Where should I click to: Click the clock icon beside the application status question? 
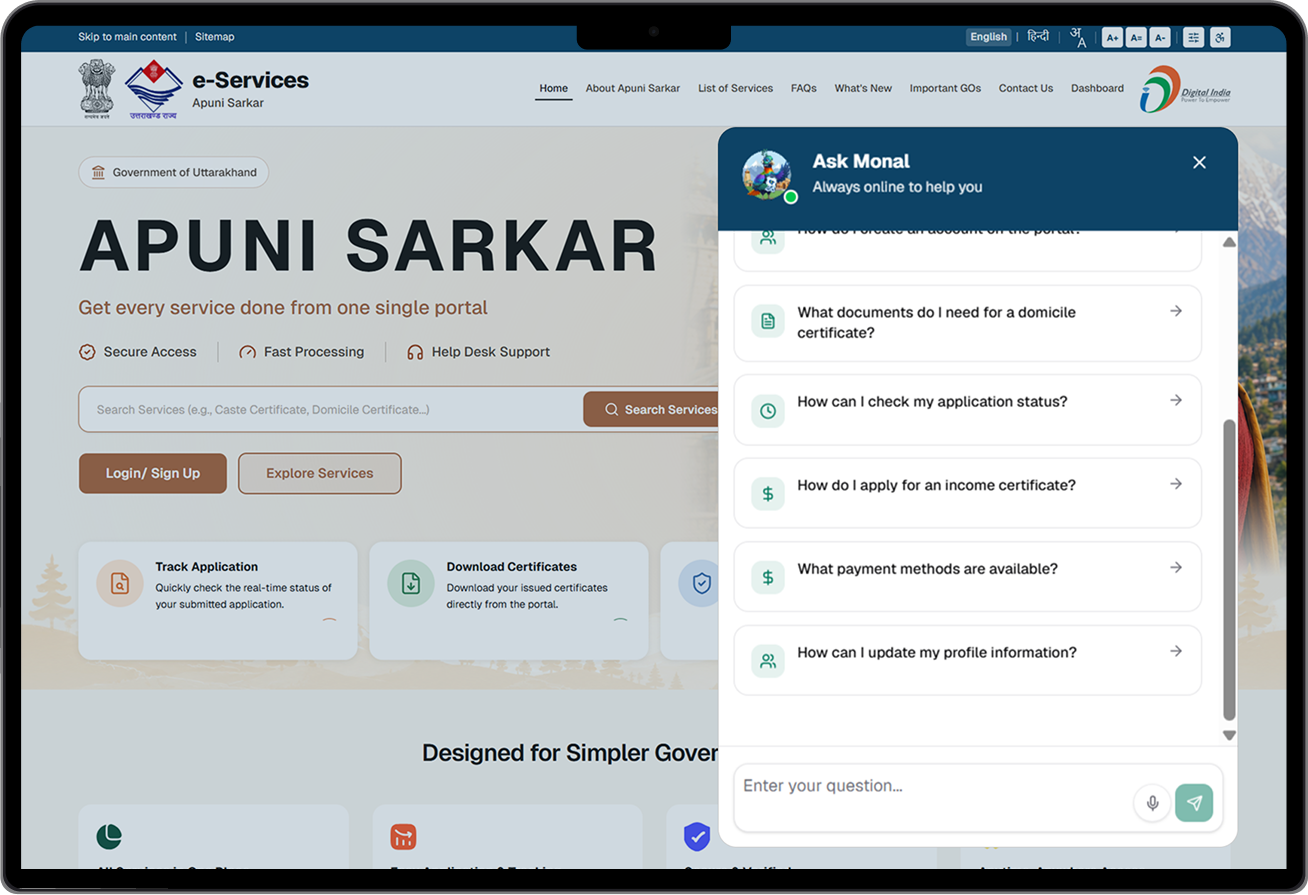(768, 410)
